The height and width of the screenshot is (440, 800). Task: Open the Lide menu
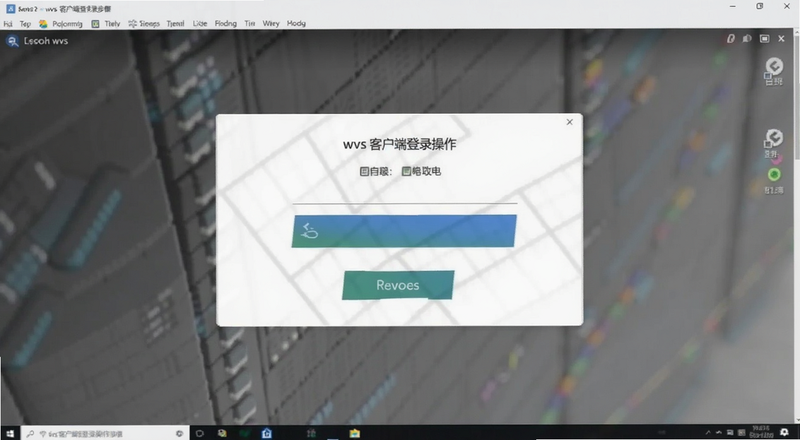[x=200, y=23]
